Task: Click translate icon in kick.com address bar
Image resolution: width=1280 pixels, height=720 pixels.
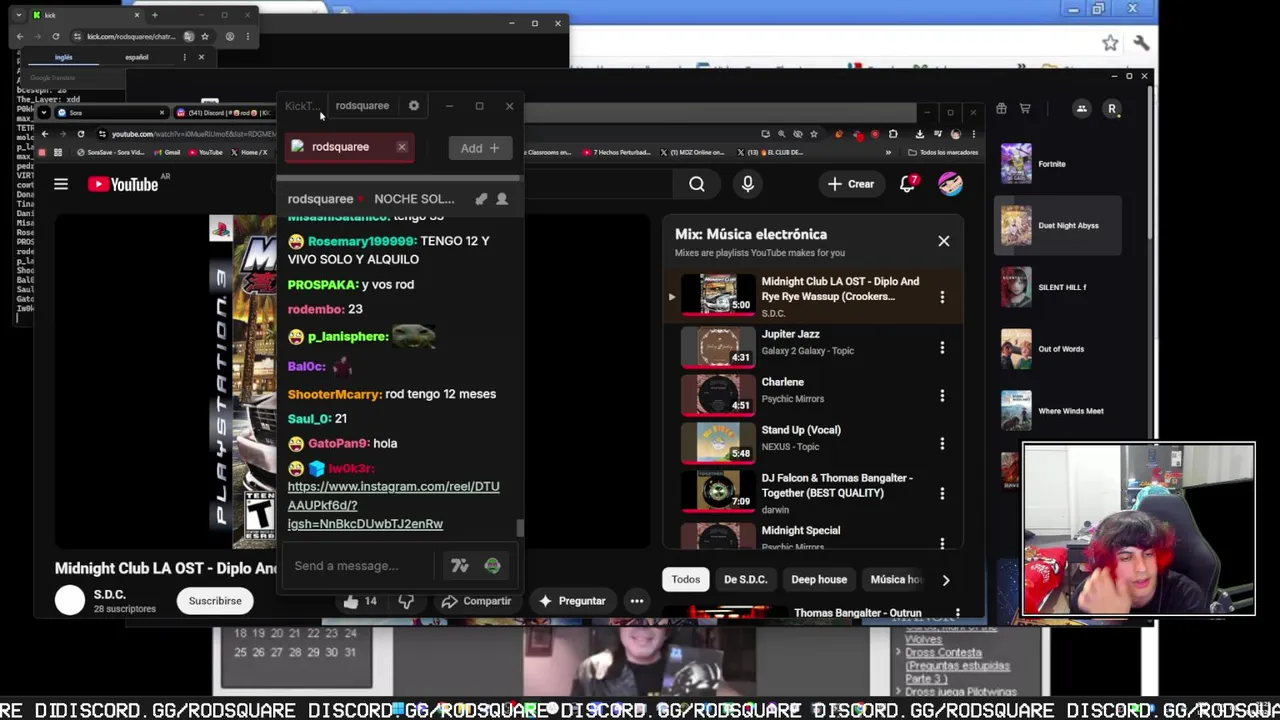Action: point(189,37)
